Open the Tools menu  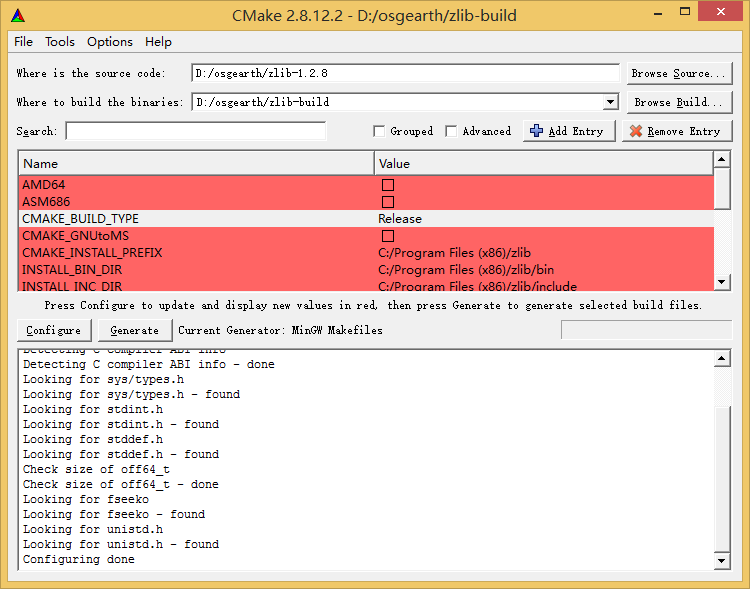tap(60, 42)
